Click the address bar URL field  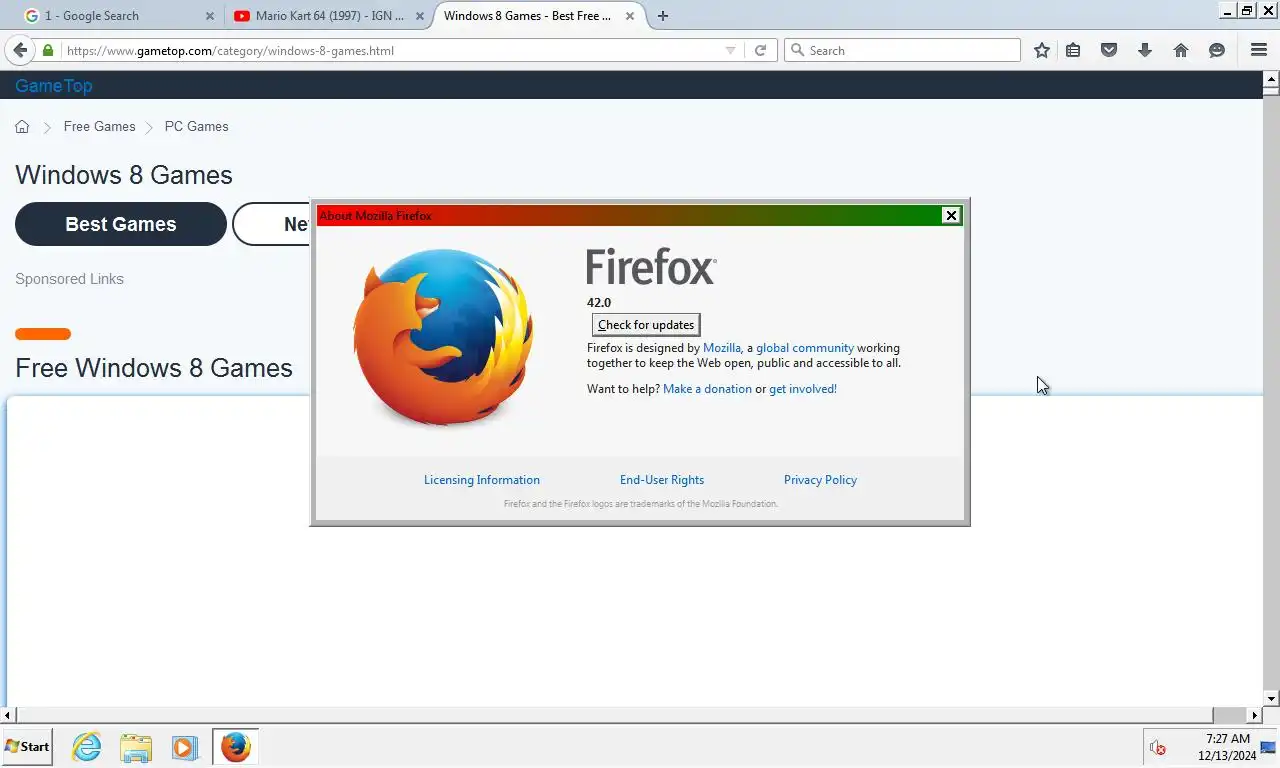coord(390,50)
